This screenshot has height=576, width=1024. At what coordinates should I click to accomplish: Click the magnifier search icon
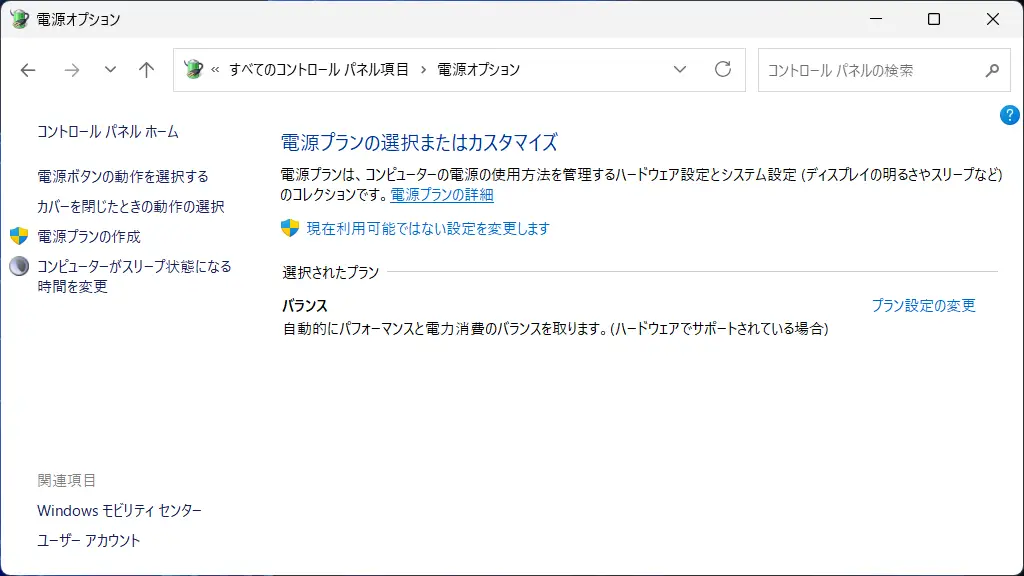(x=991, y=70)
